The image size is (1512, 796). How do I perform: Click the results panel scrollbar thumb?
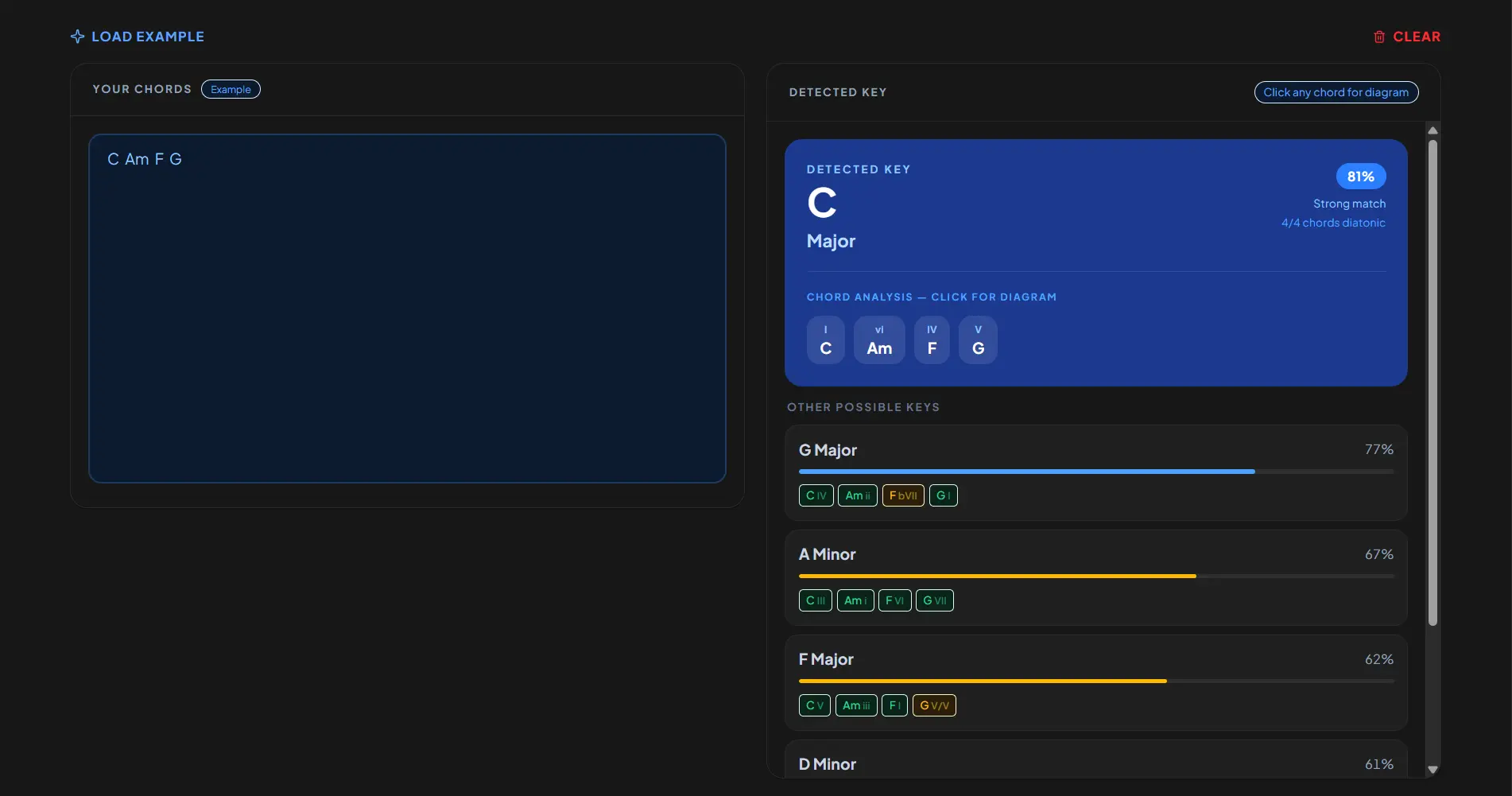[1433, 382]
